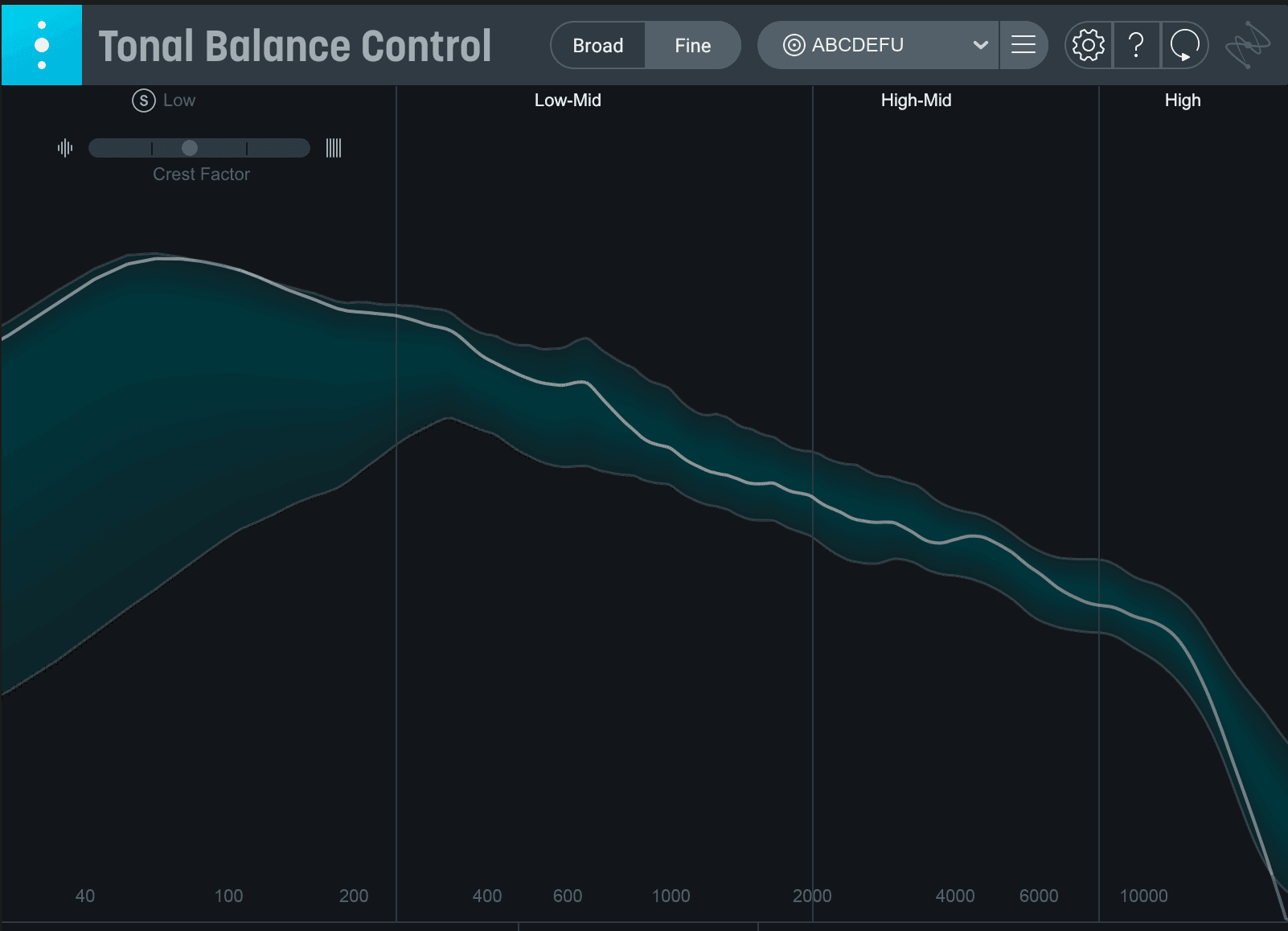Click the dynamic waveform icon left of the Crest Factor slider
The image size is (1288, 931).
(x=65, y=148)
